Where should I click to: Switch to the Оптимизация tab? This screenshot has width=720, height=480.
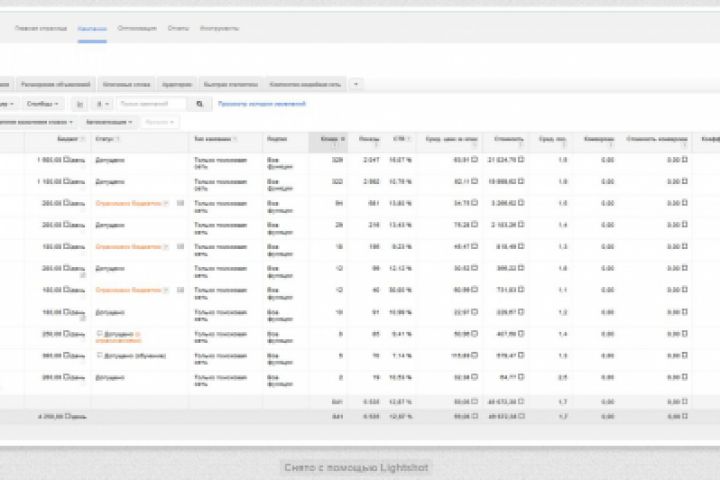[x=137, y=28]
